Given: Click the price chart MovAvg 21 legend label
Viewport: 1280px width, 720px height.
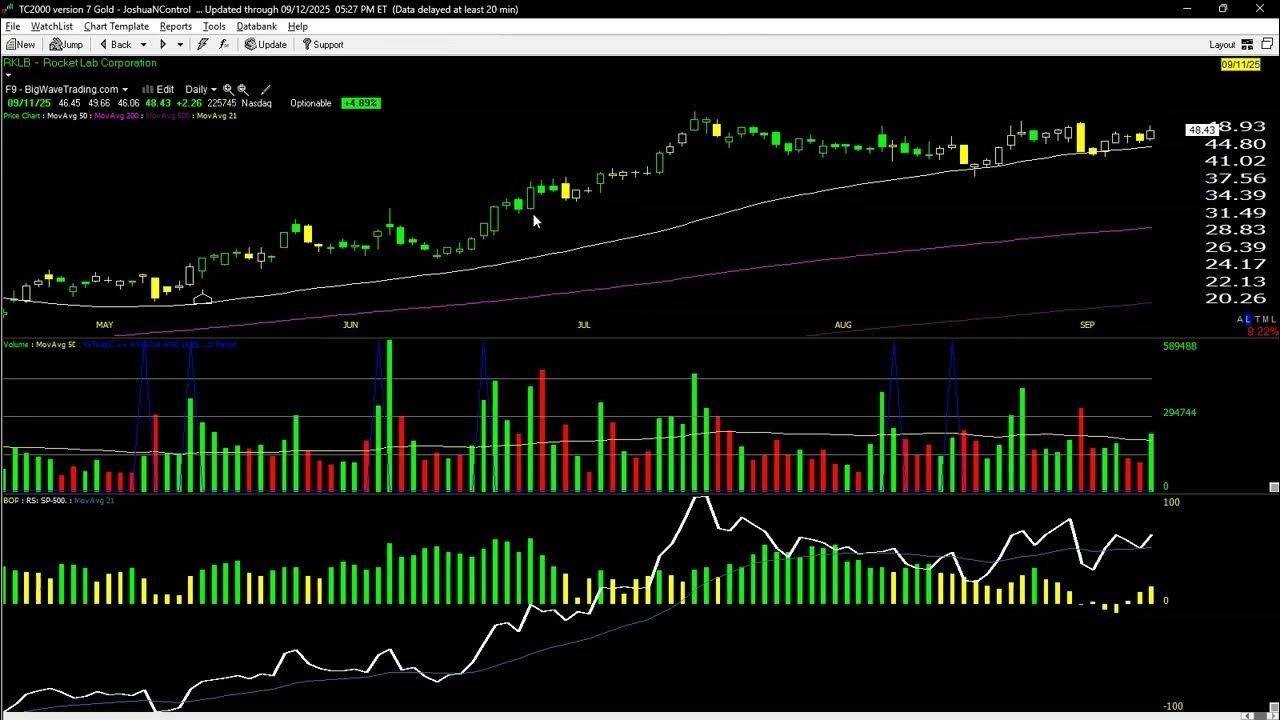Looking at the screenshot, I should point(217,116).
